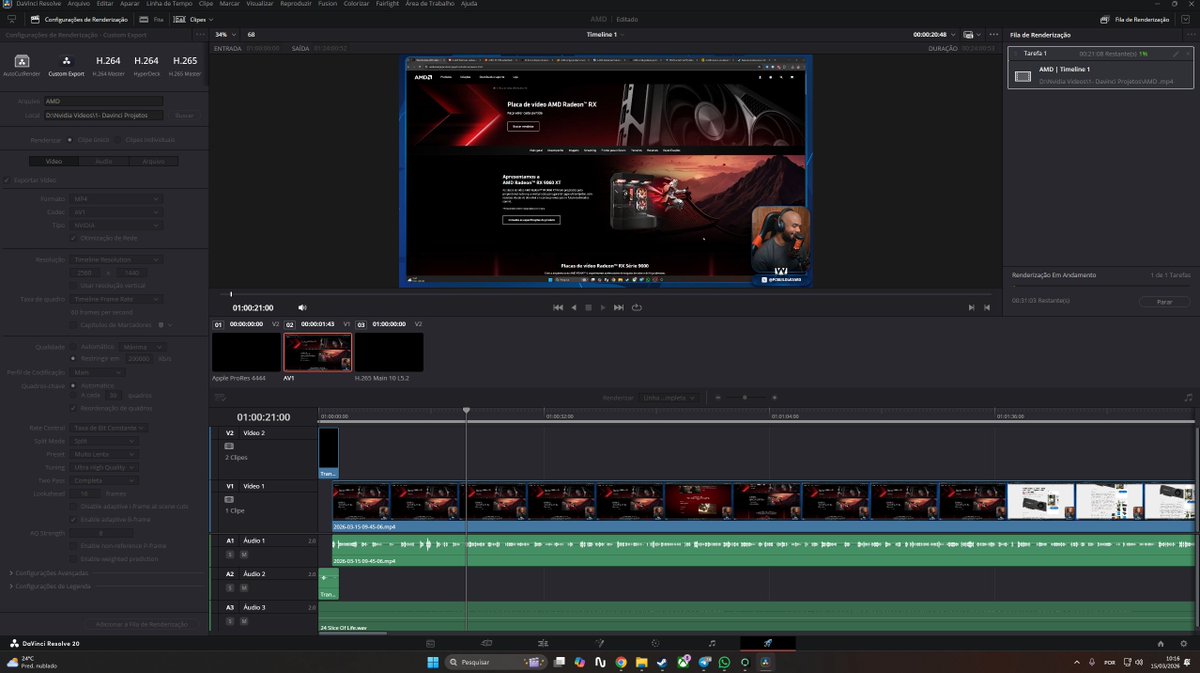Image resolution: width=1200 pixels, height=673 pixels.
Task: Open the Renderizar range dropdown above timeline
Action: pos(667,397)
